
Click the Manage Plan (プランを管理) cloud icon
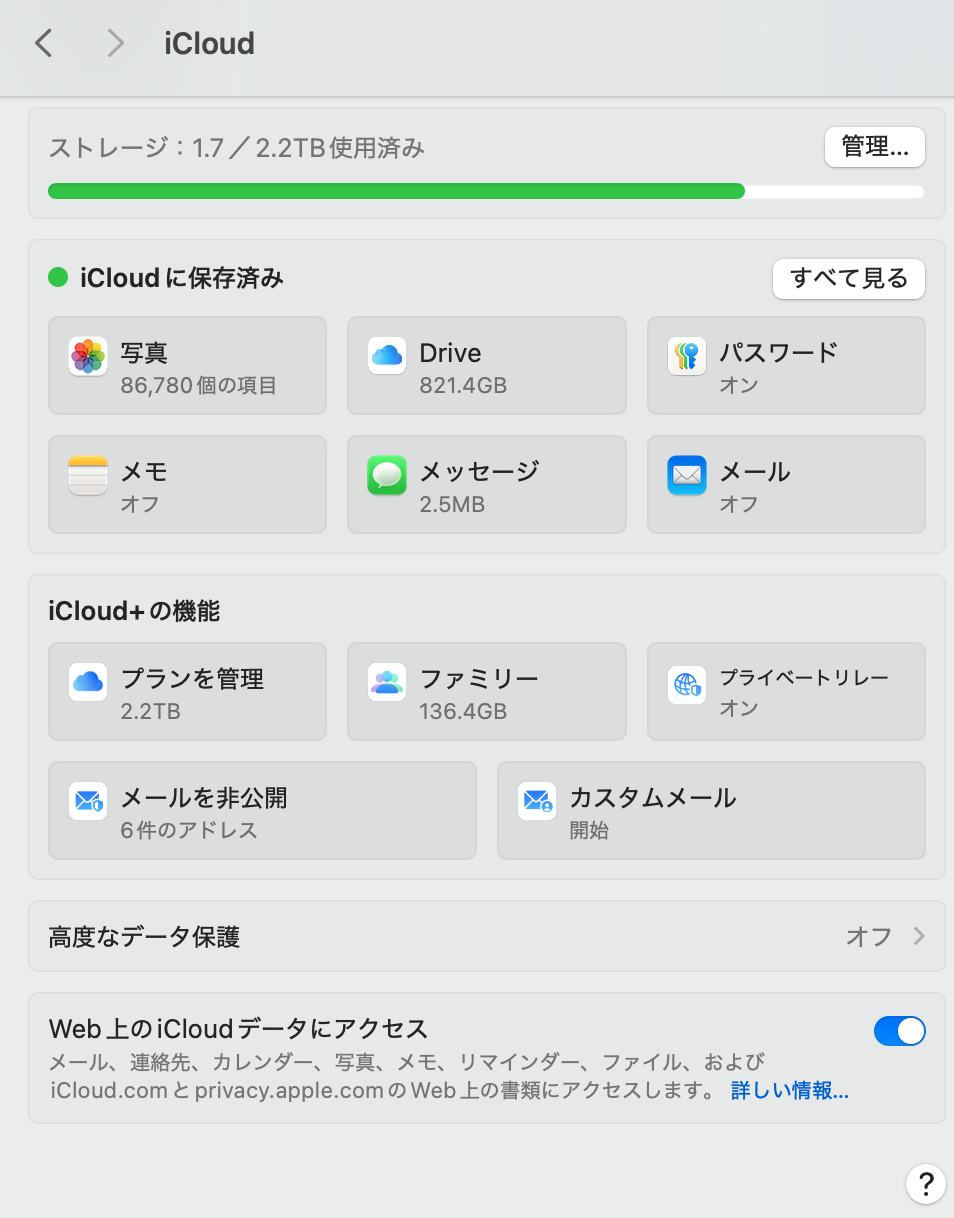88,683
